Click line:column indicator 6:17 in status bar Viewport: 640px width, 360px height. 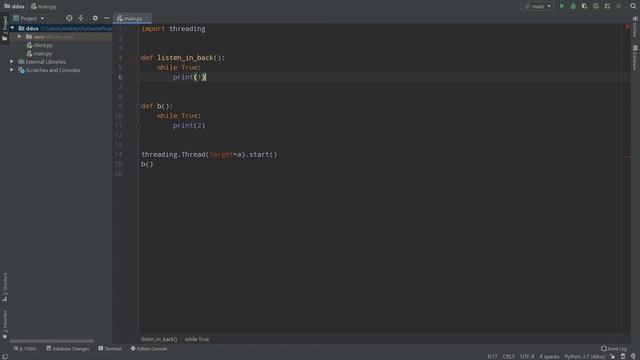(492, 356)
